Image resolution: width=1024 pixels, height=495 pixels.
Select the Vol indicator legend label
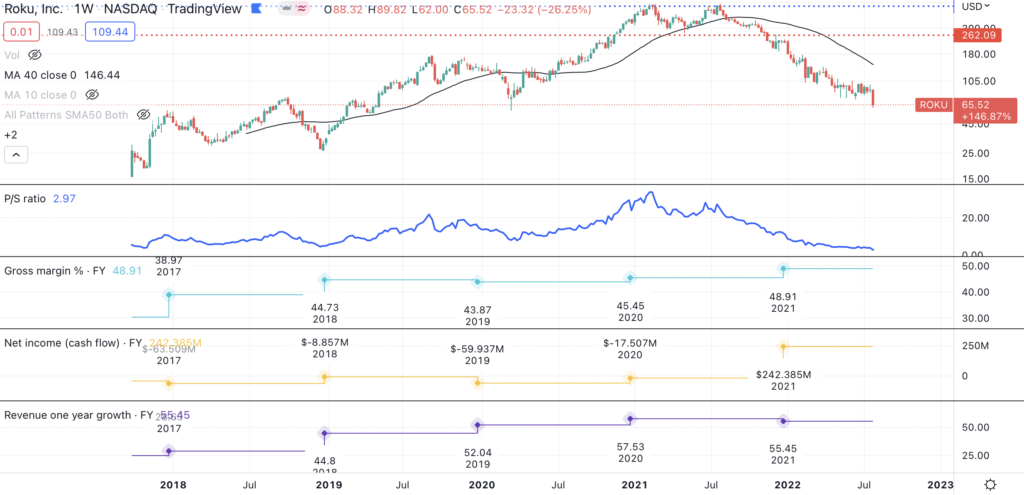tap(13, 55)
